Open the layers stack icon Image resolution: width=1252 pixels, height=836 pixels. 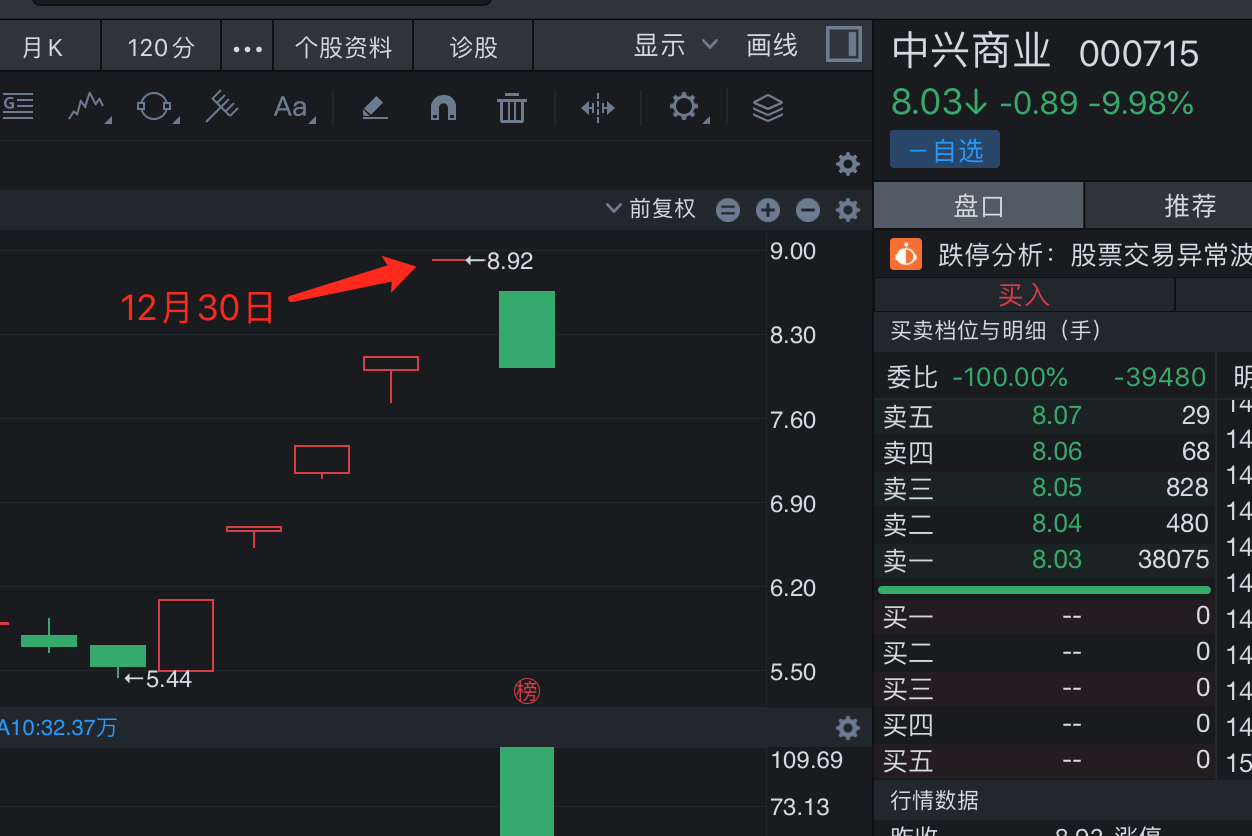pos(768,107)
